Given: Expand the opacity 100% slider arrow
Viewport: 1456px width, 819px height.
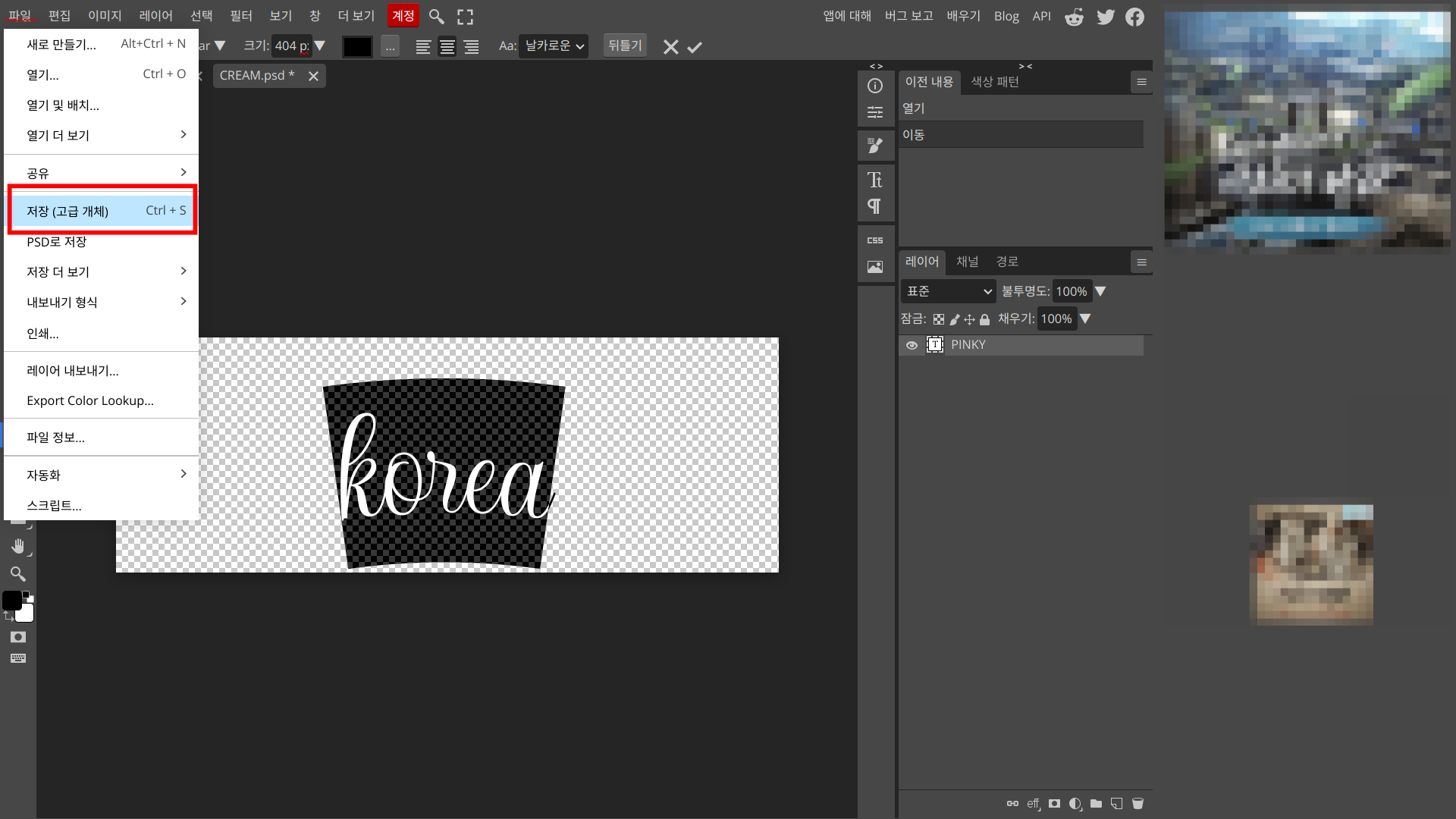Looking at the screenshot, I should (x=1100, y=291).
